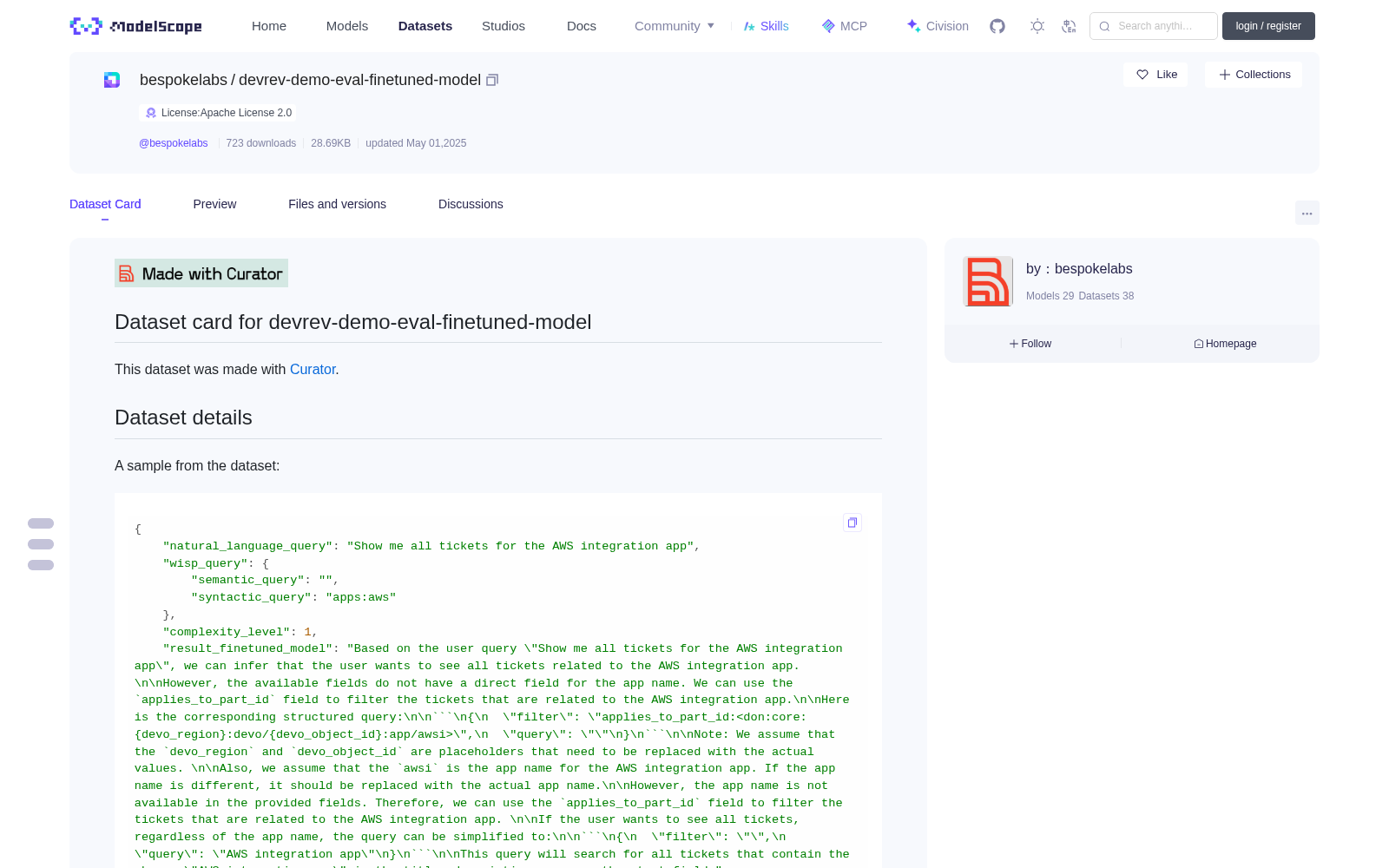Click the license badge icon
The height and width of the screenshot is (868, 1389).
pos(151,113)
